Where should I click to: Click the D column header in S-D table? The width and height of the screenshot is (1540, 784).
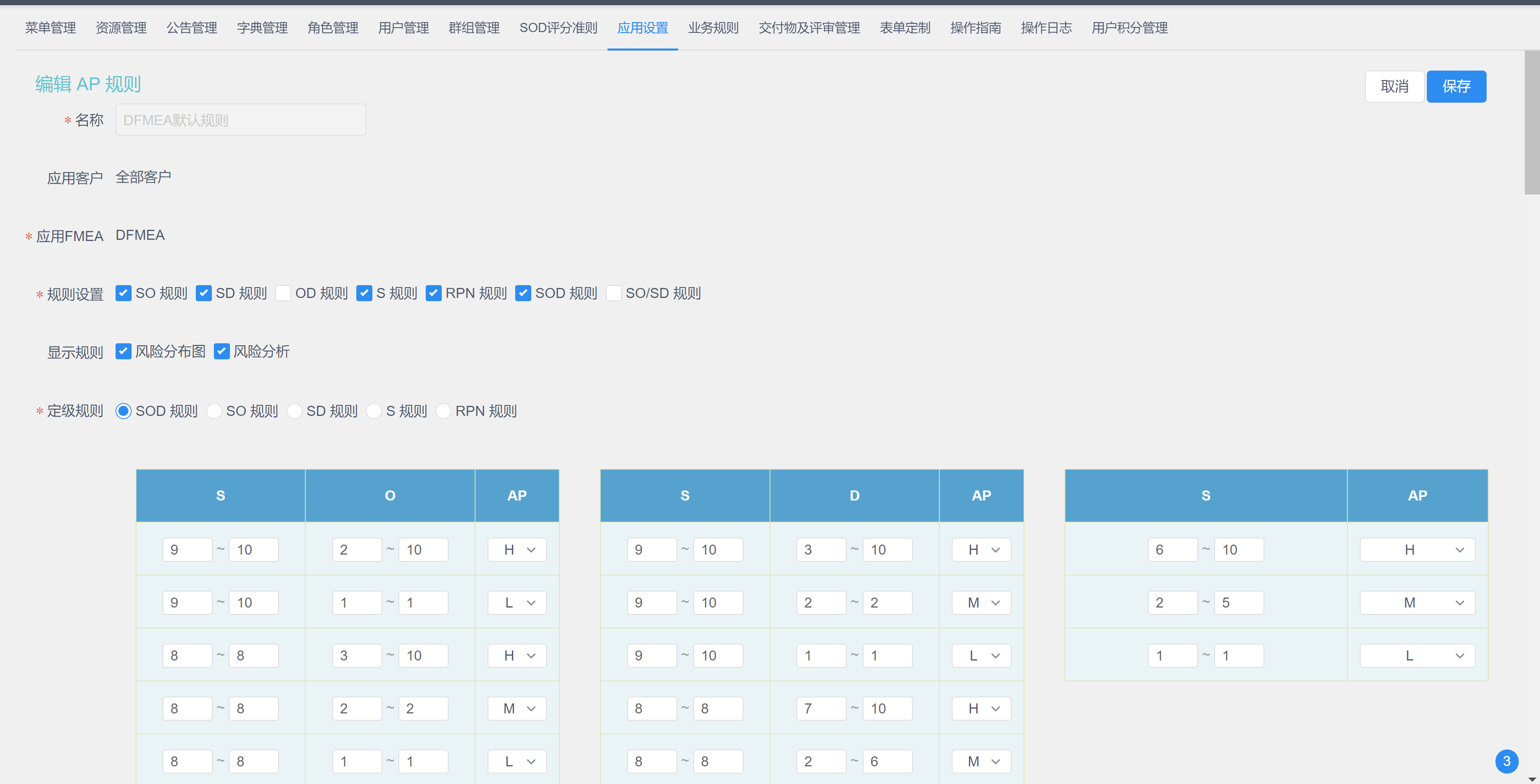coord(854,495)
